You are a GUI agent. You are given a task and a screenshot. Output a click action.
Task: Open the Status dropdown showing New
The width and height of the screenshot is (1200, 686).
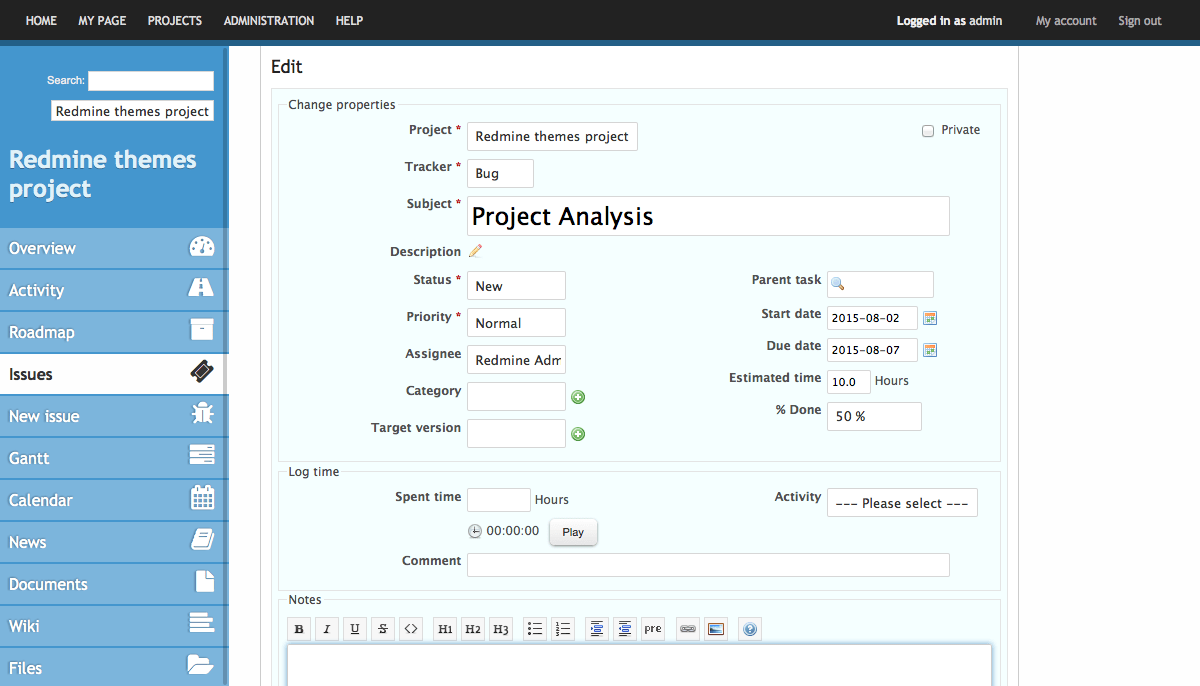tap(516, 286)
